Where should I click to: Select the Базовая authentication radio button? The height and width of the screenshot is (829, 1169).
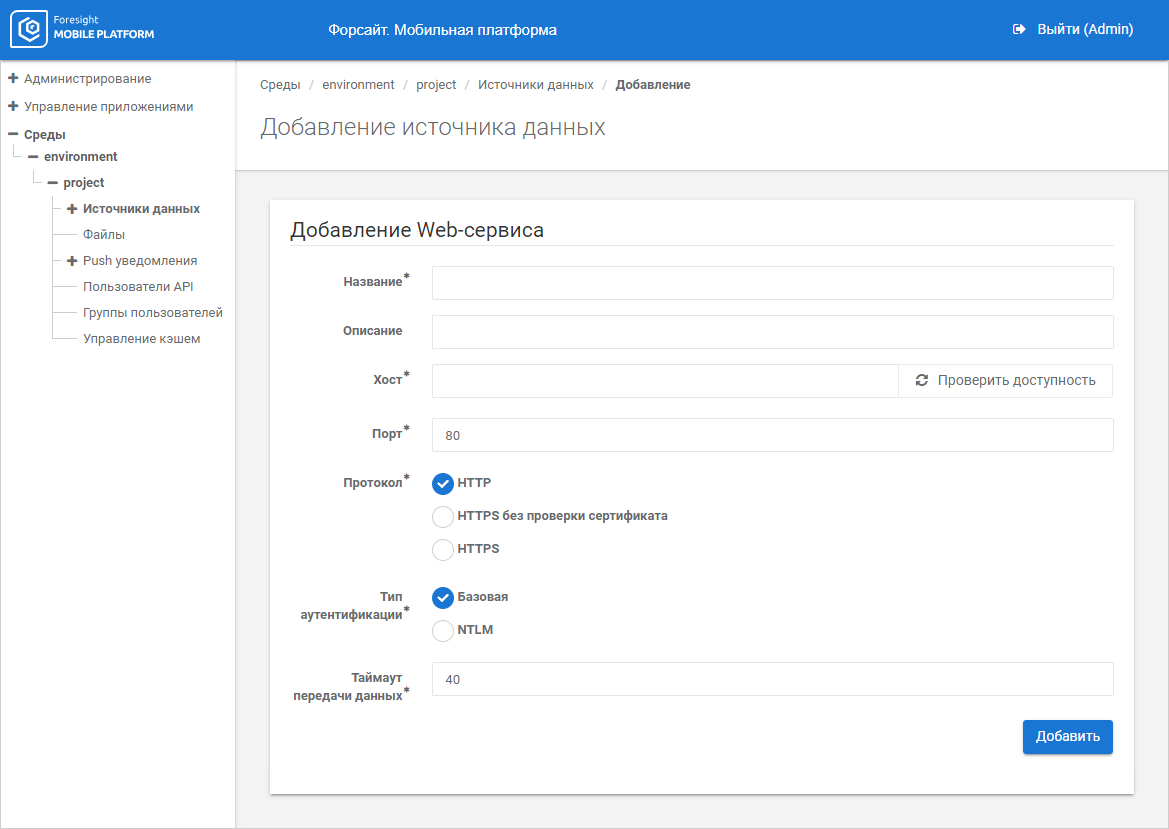pyautogui.click(x=443, y=598)
